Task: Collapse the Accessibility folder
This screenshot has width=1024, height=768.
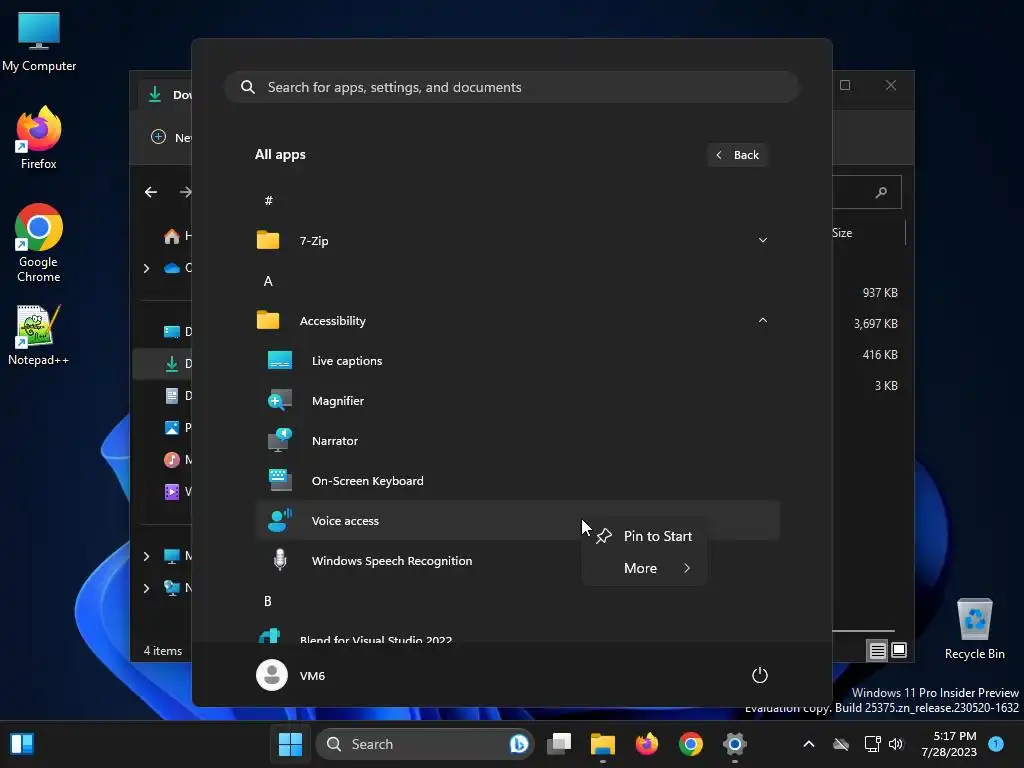Action: tap(762, 321)
